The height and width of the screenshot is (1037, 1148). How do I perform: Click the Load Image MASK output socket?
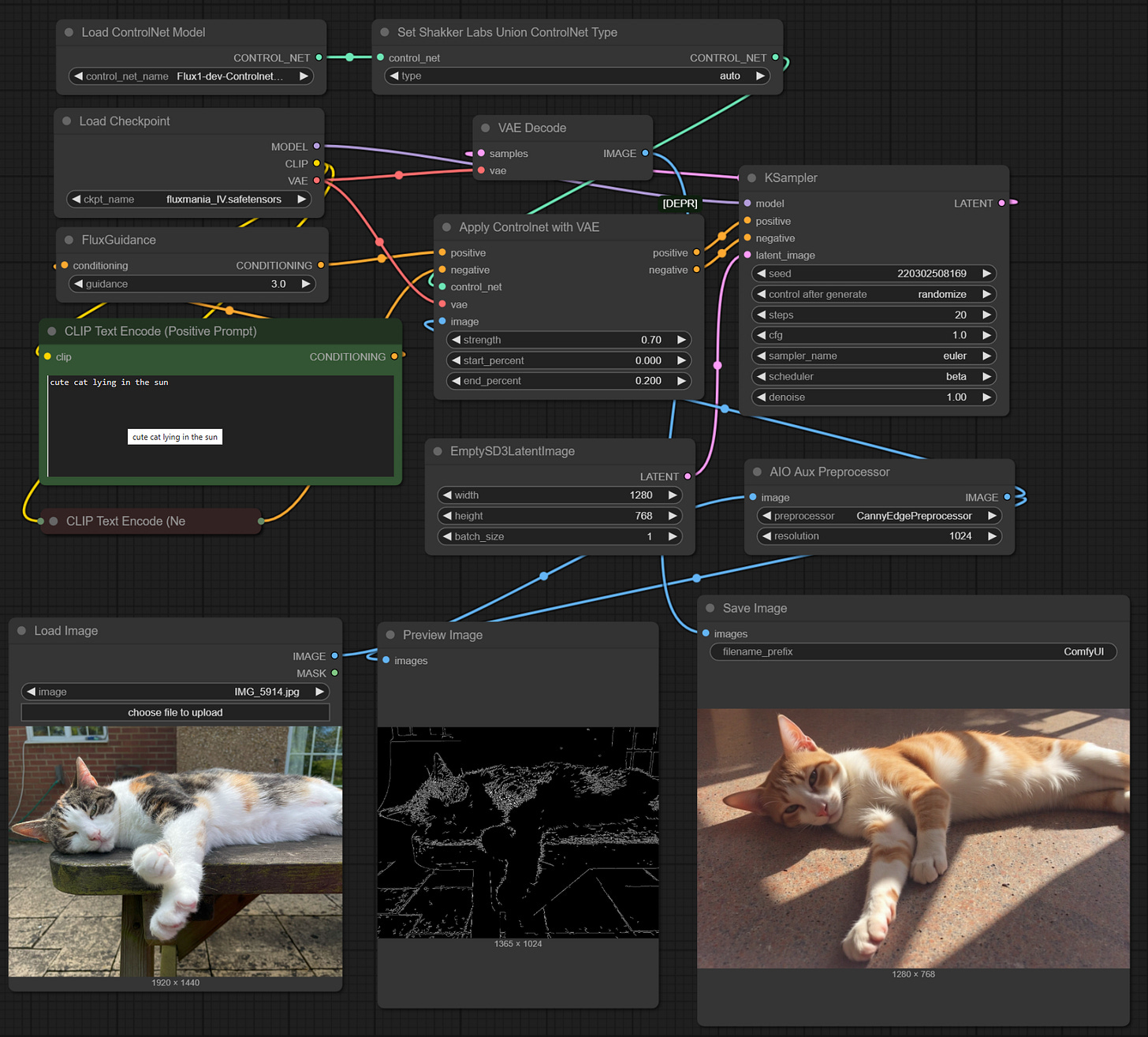point(334,673)
